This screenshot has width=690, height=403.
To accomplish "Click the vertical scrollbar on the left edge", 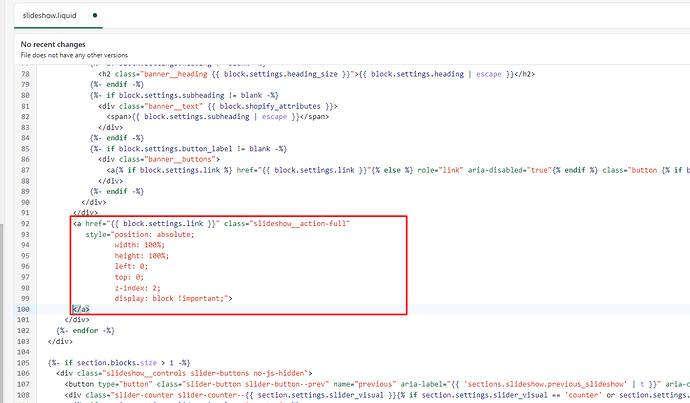I will point(2,313).
